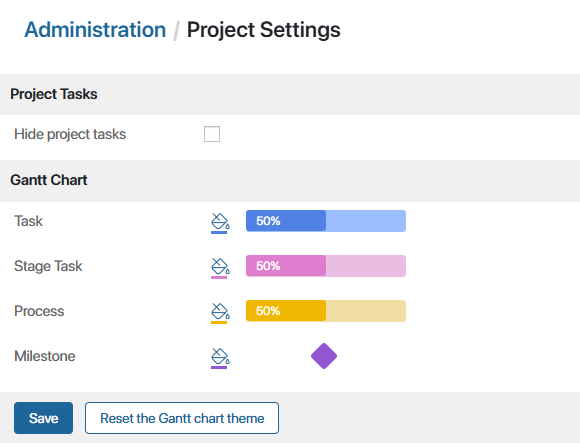Select the purple Milestone diamond preview
The height and width of the screenshot is (443, 580).
point(324,356)
